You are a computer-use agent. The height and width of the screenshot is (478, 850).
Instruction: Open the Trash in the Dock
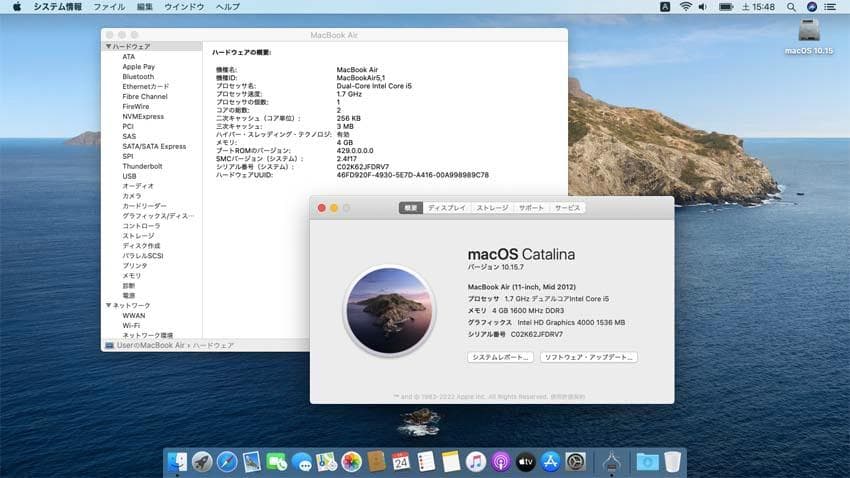point(672,462)
